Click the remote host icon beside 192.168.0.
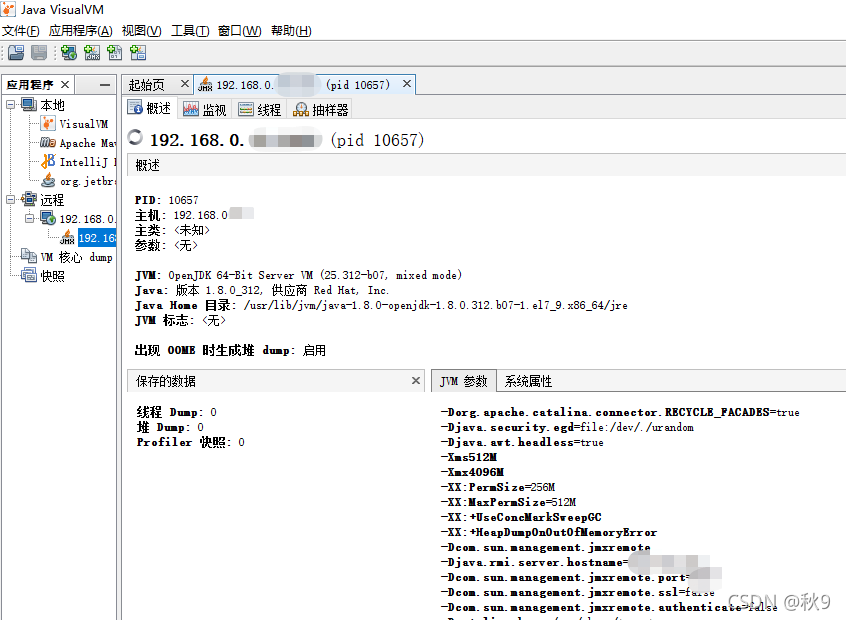The image size is (846, 620). pos(48,219)
